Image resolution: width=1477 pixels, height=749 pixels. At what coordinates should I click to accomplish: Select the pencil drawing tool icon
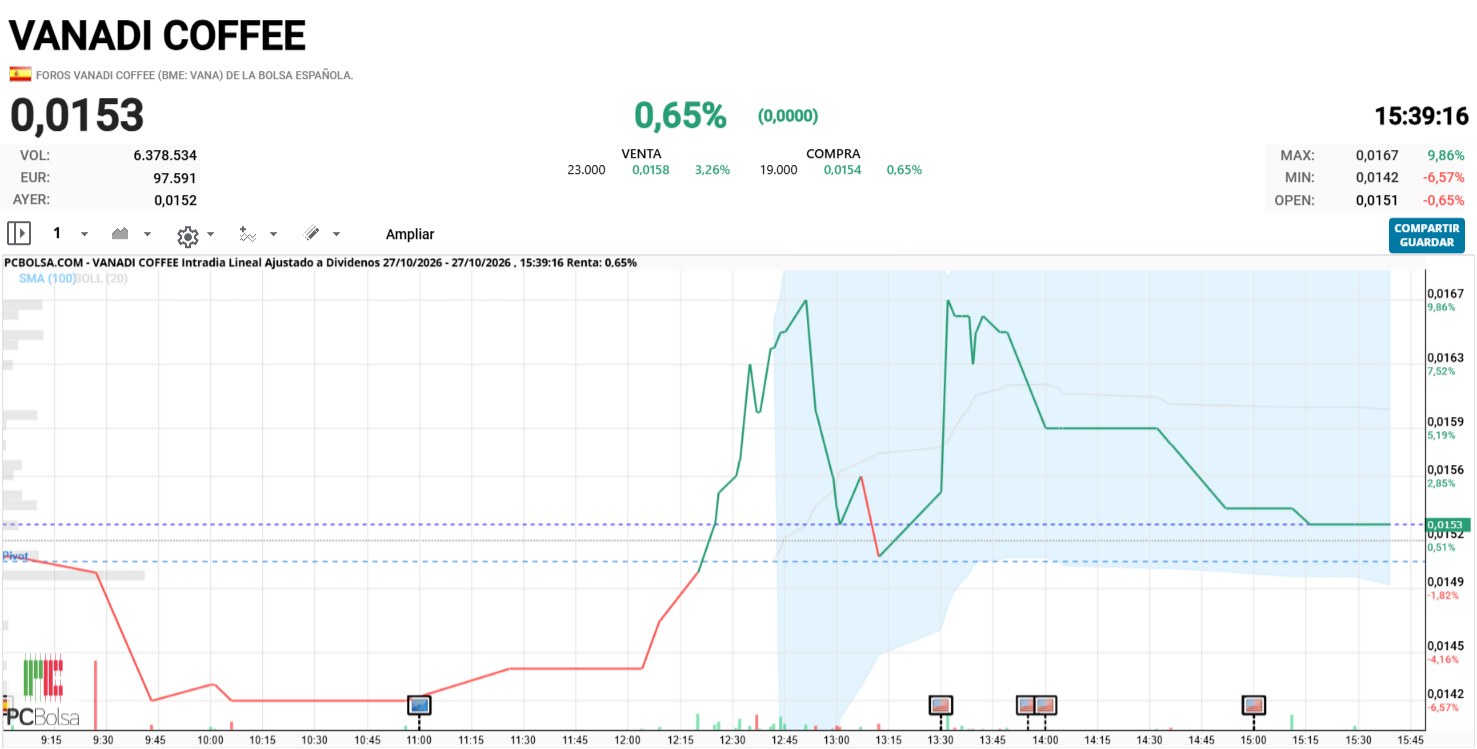pos(312,234)
